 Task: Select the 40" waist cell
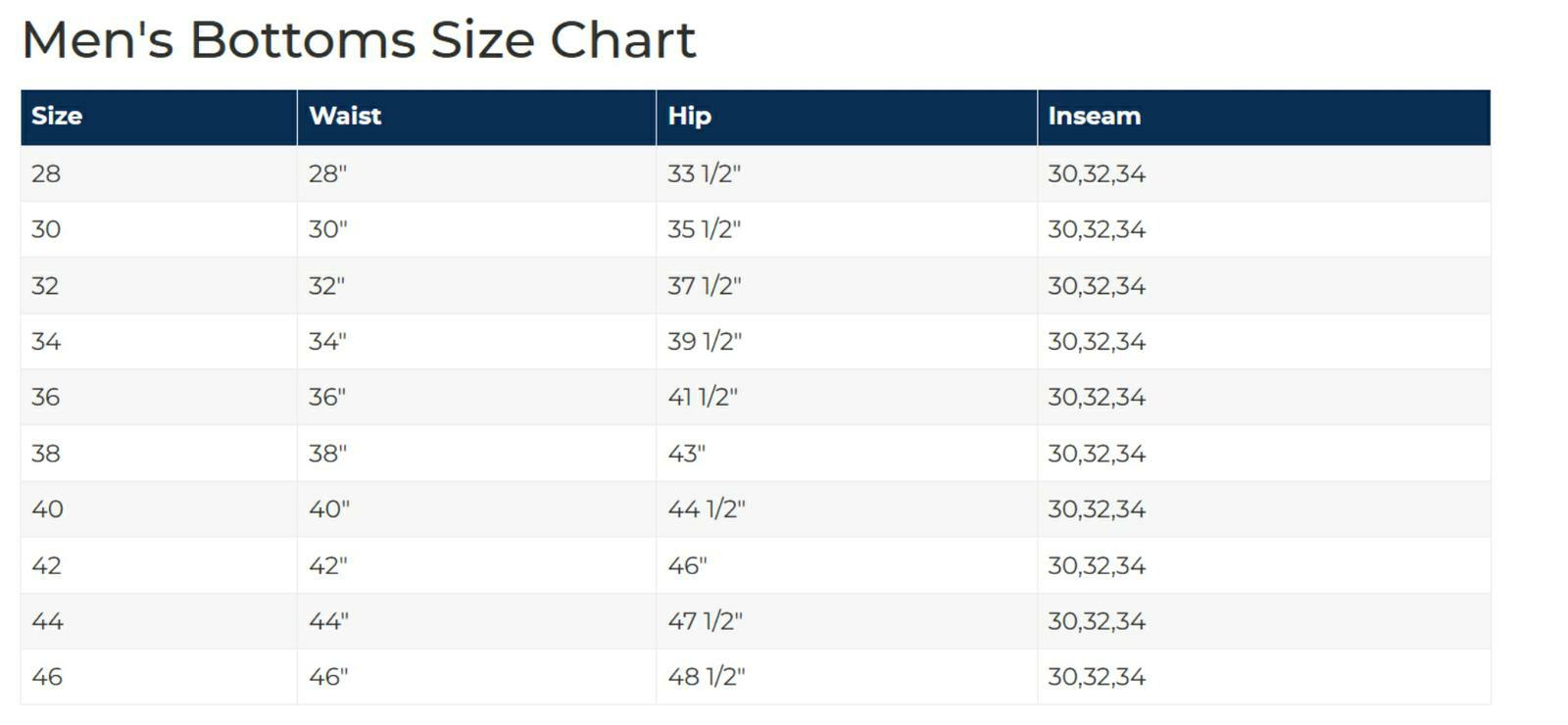(476, 509)
